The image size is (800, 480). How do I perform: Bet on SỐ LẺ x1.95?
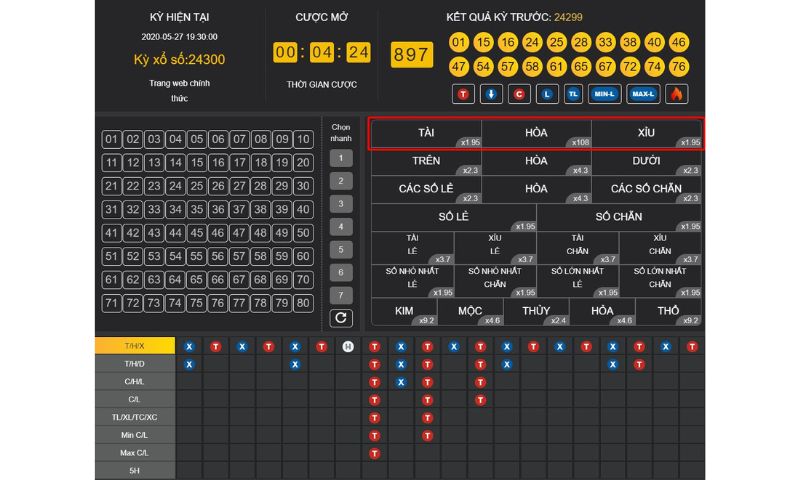pyautogui.click(x=454, y=218)
